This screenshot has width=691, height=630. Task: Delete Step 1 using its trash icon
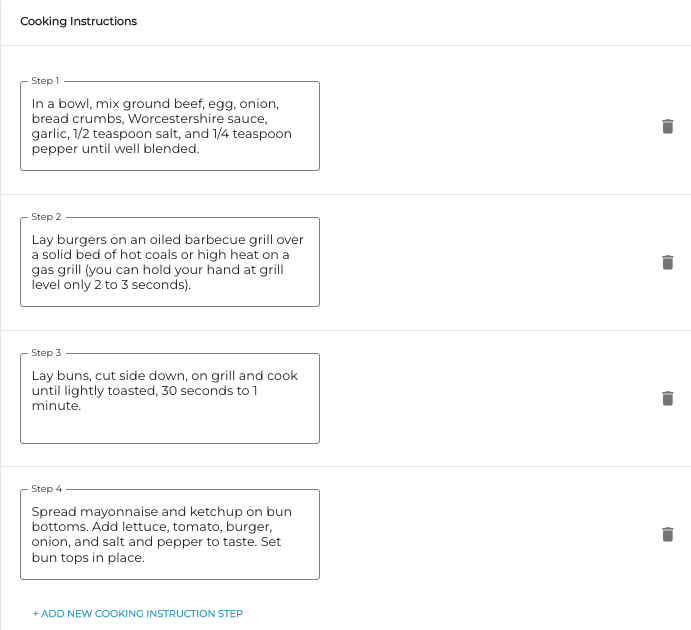pyautogui.click(x=668, y=126)
